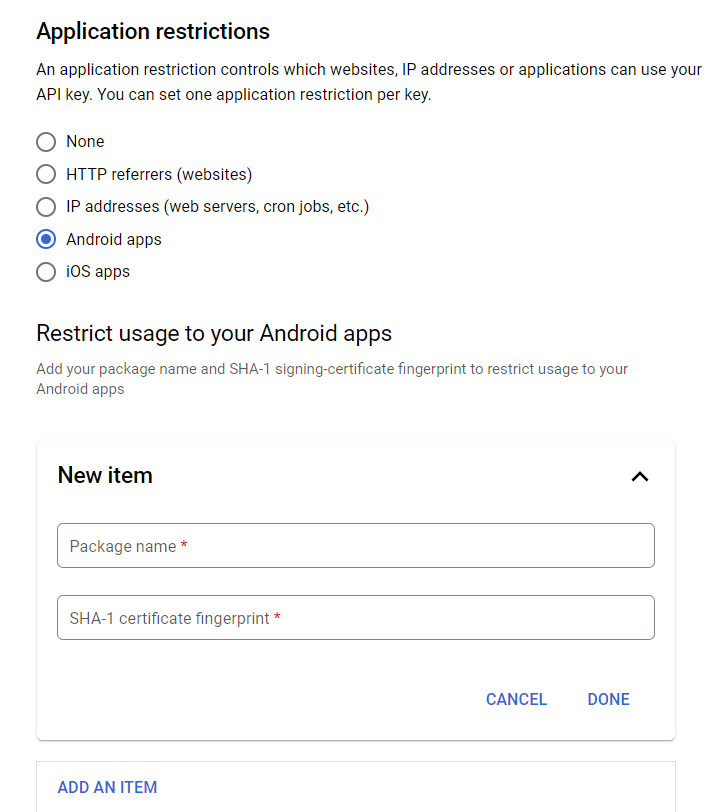The image size is (727, 812).
Task: Click ADD AN ITEM
Action: (107, 787)
